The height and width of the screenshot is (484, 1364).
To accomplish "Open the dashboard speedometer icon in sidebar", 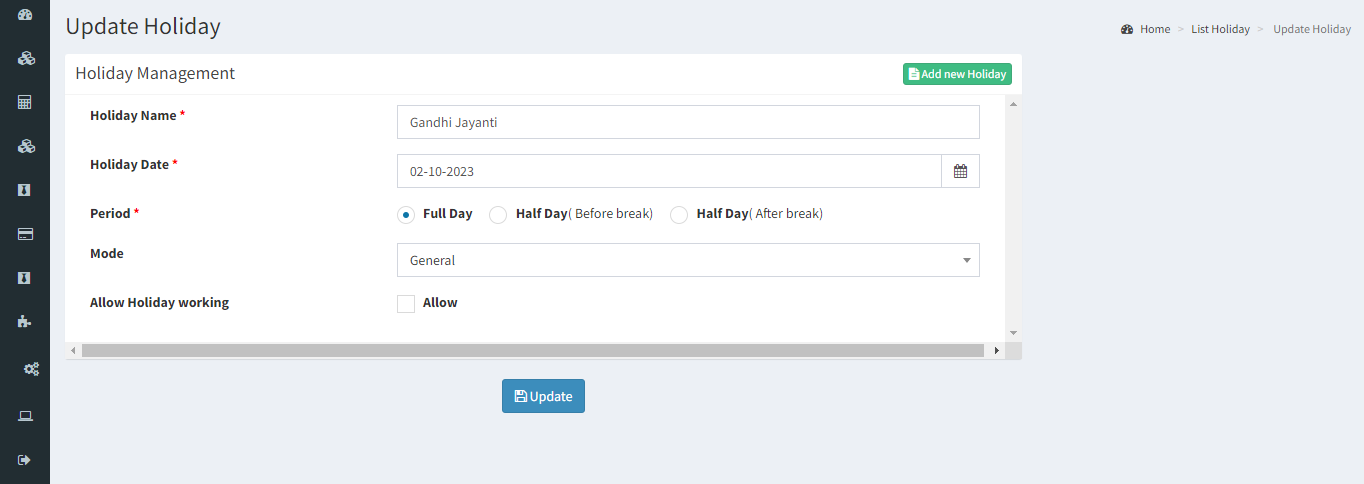I will [25, 15].
